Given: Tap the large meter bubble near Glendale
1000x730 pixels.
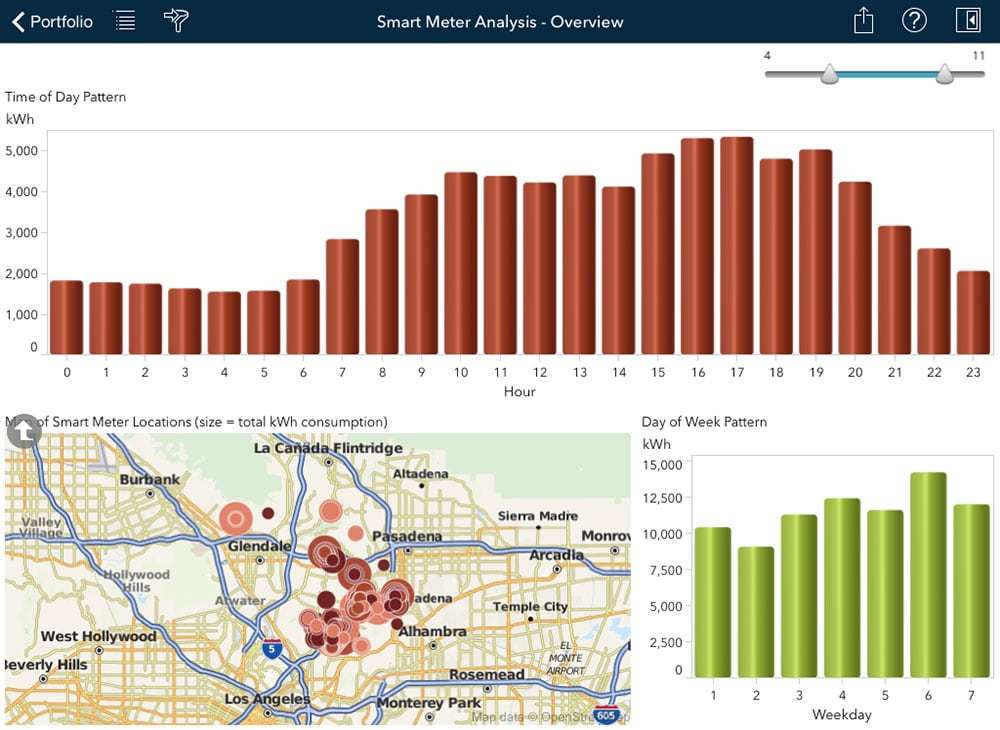Looking at the screenshot, I should point(236,519).
